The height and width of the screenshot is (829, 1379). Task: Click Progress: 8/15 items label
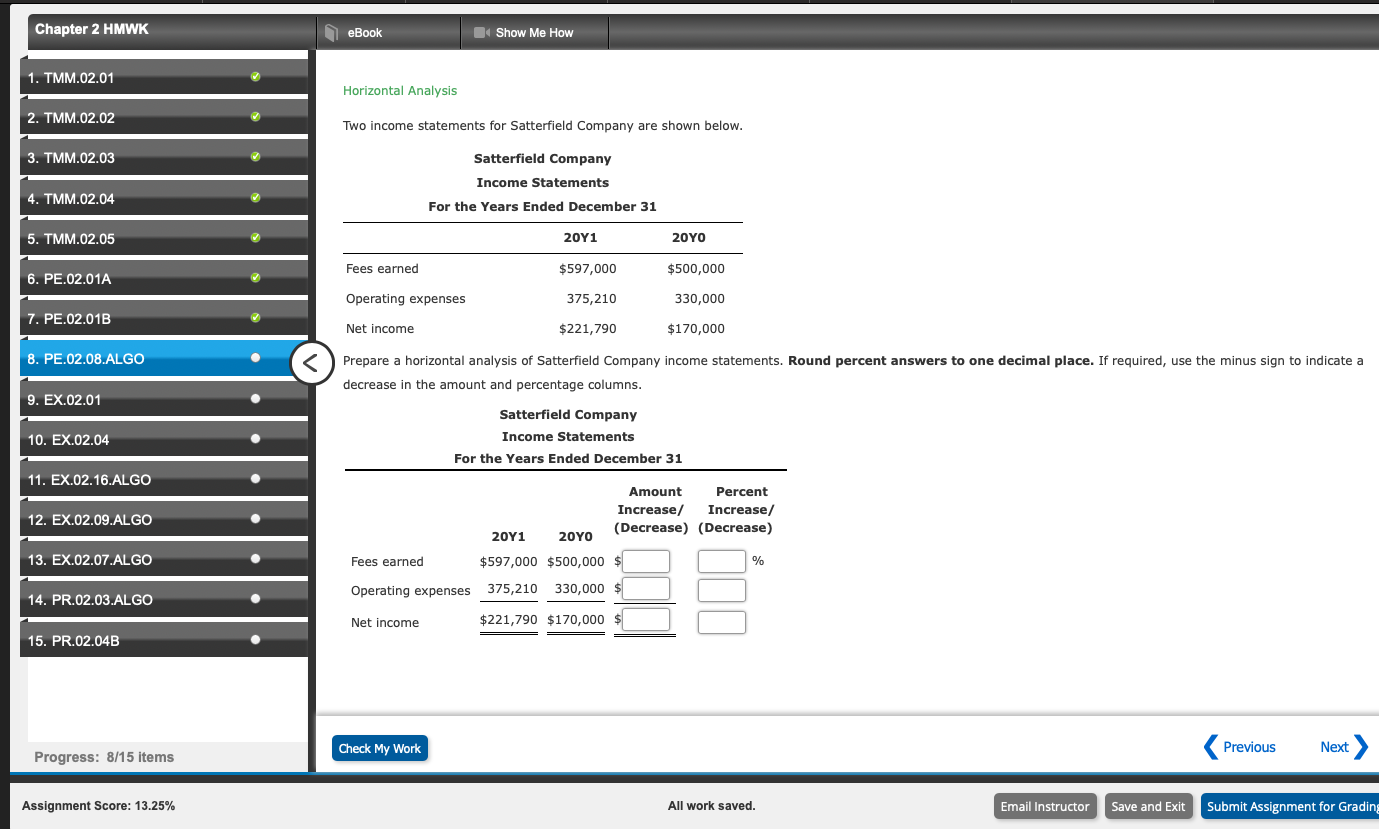pyautogui.click(x=104, y=757)
